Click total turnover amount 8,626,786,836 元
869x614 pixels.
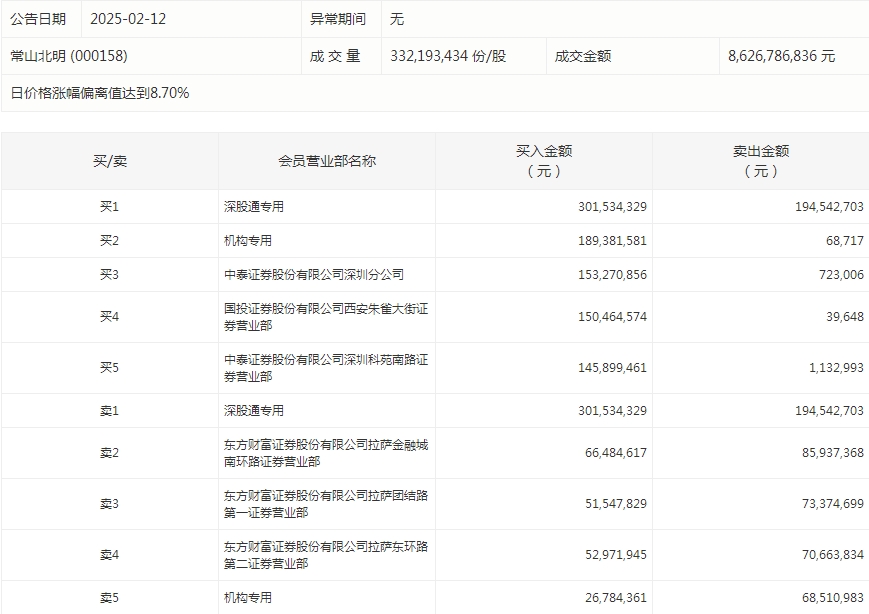coord(781,56)
